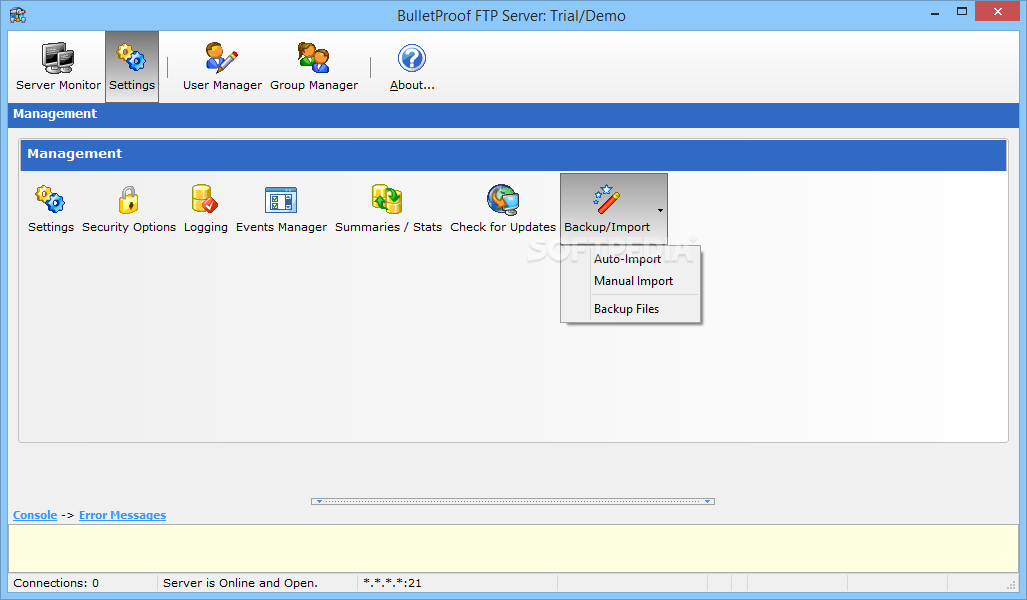The height and width of the screenshot is (600, 1027).
Task: Click the console panel splitter handle
Action: click(x=513, y=501)
